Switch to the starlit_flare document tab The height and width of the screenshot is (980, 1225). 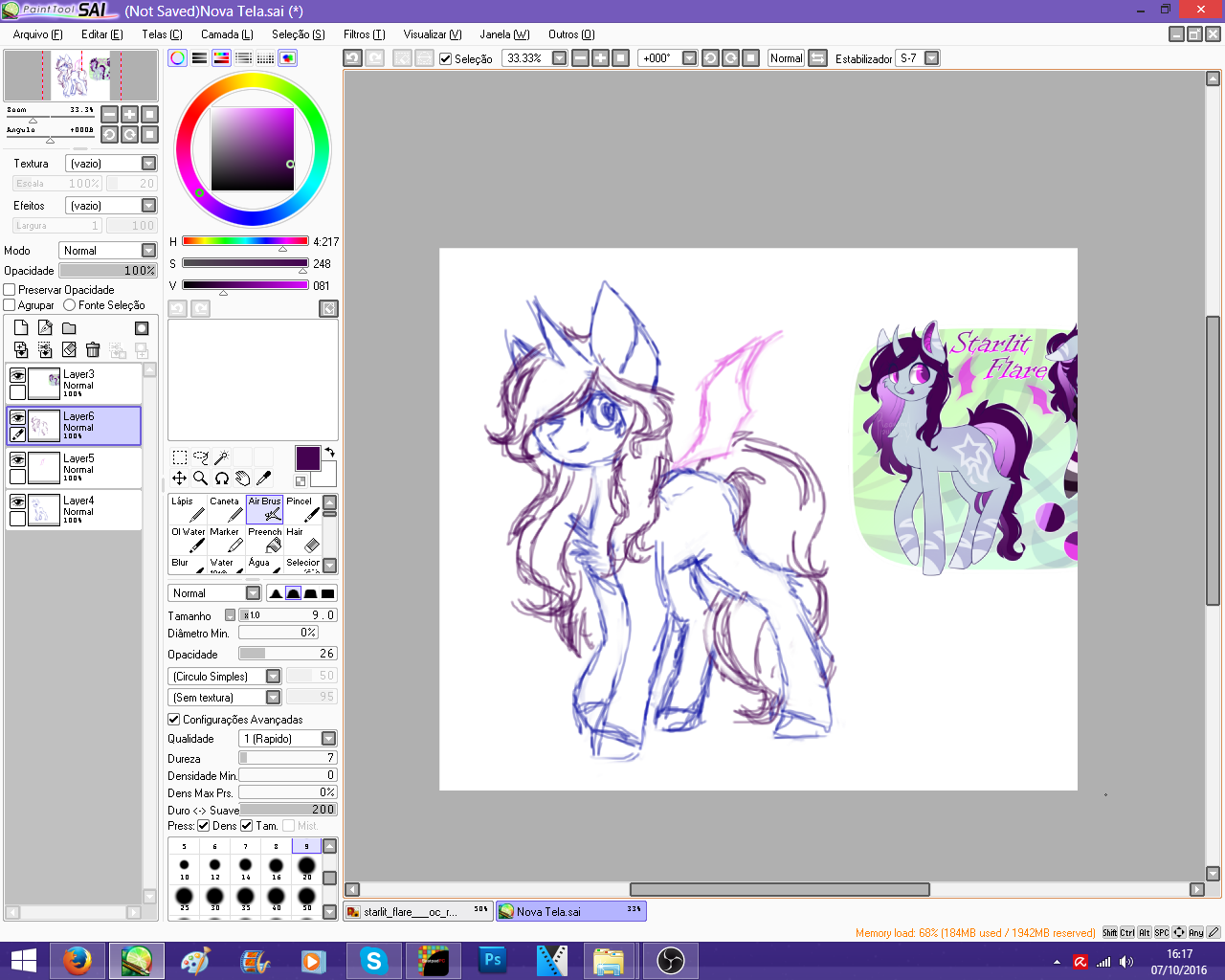point(418,912)
